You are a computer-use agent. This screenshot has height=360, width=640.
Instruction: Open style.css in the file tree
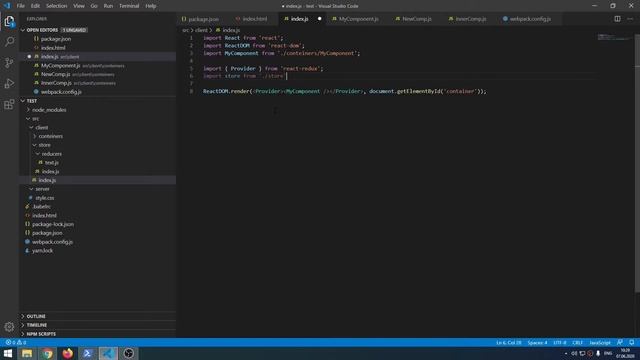[x=44, y=198]
